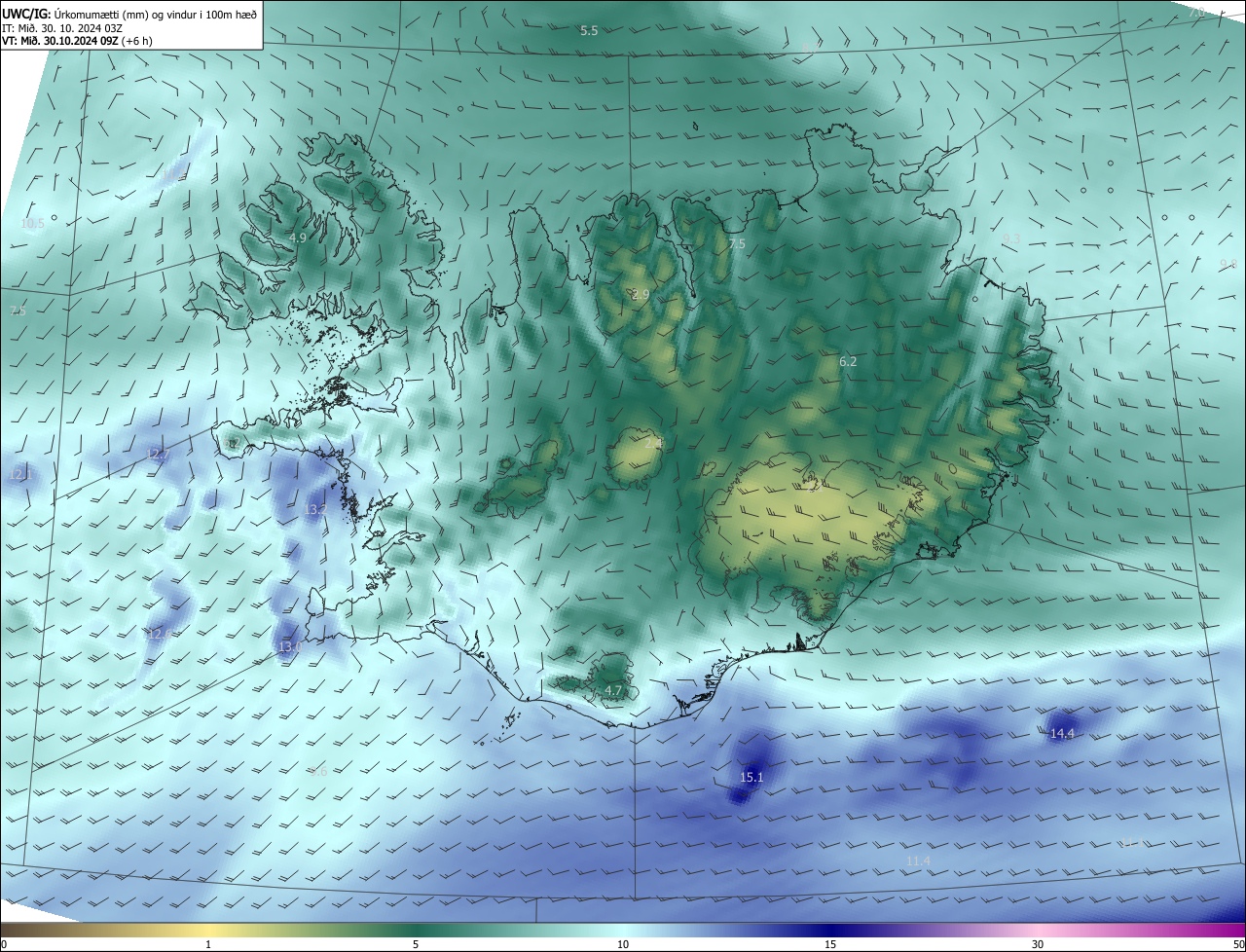1246x952 pixels.
Task: Click the "12.7" value label
Action: [x=158, y=455]
